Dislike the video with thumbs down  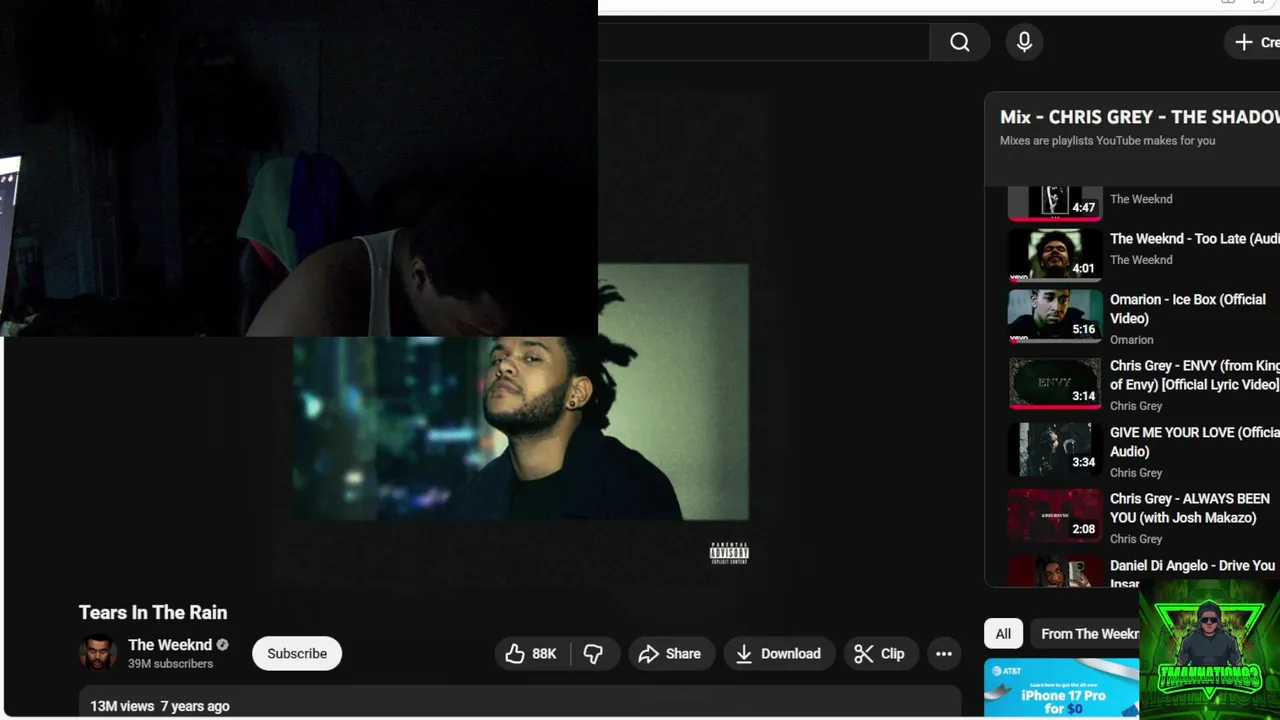click(x=594, y=654)
